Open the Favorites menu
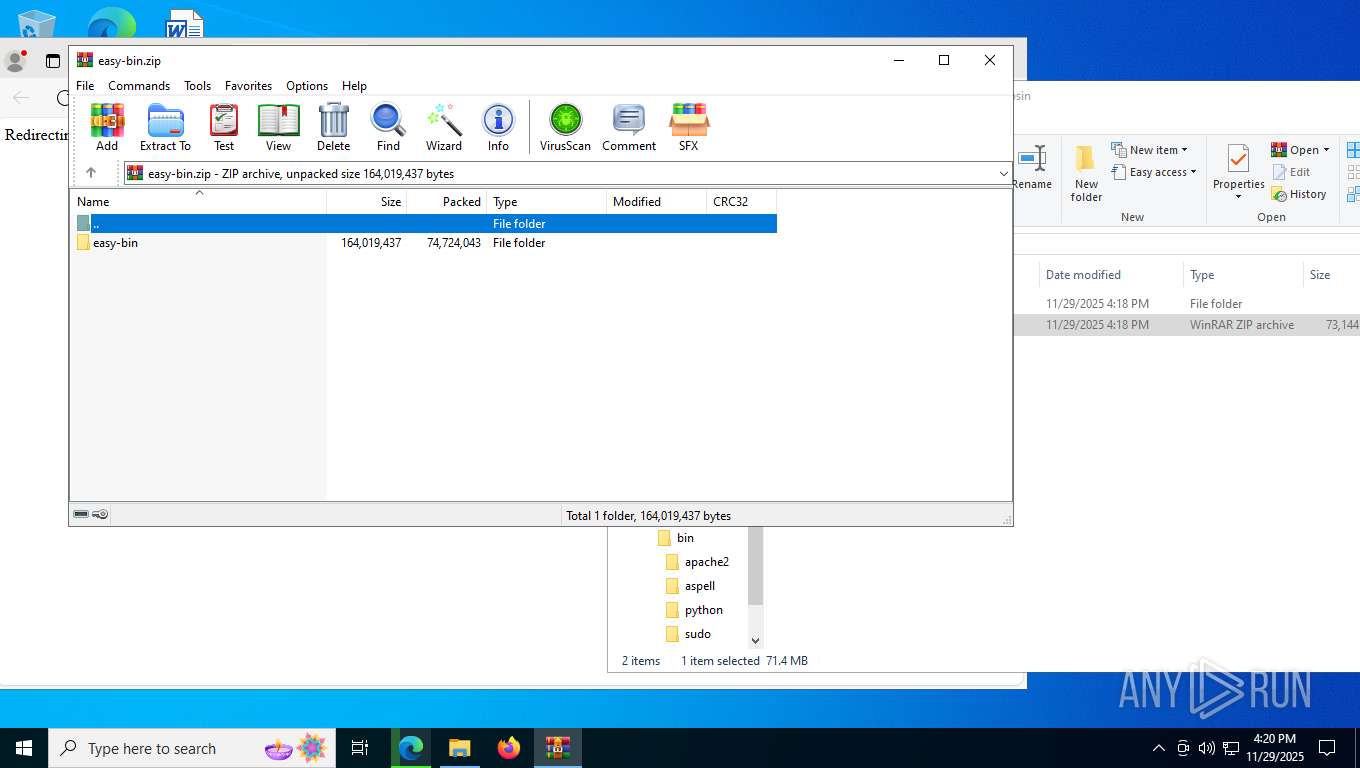Image resolution: width=1360 pixels, height=768 pixels. [248, 86]
